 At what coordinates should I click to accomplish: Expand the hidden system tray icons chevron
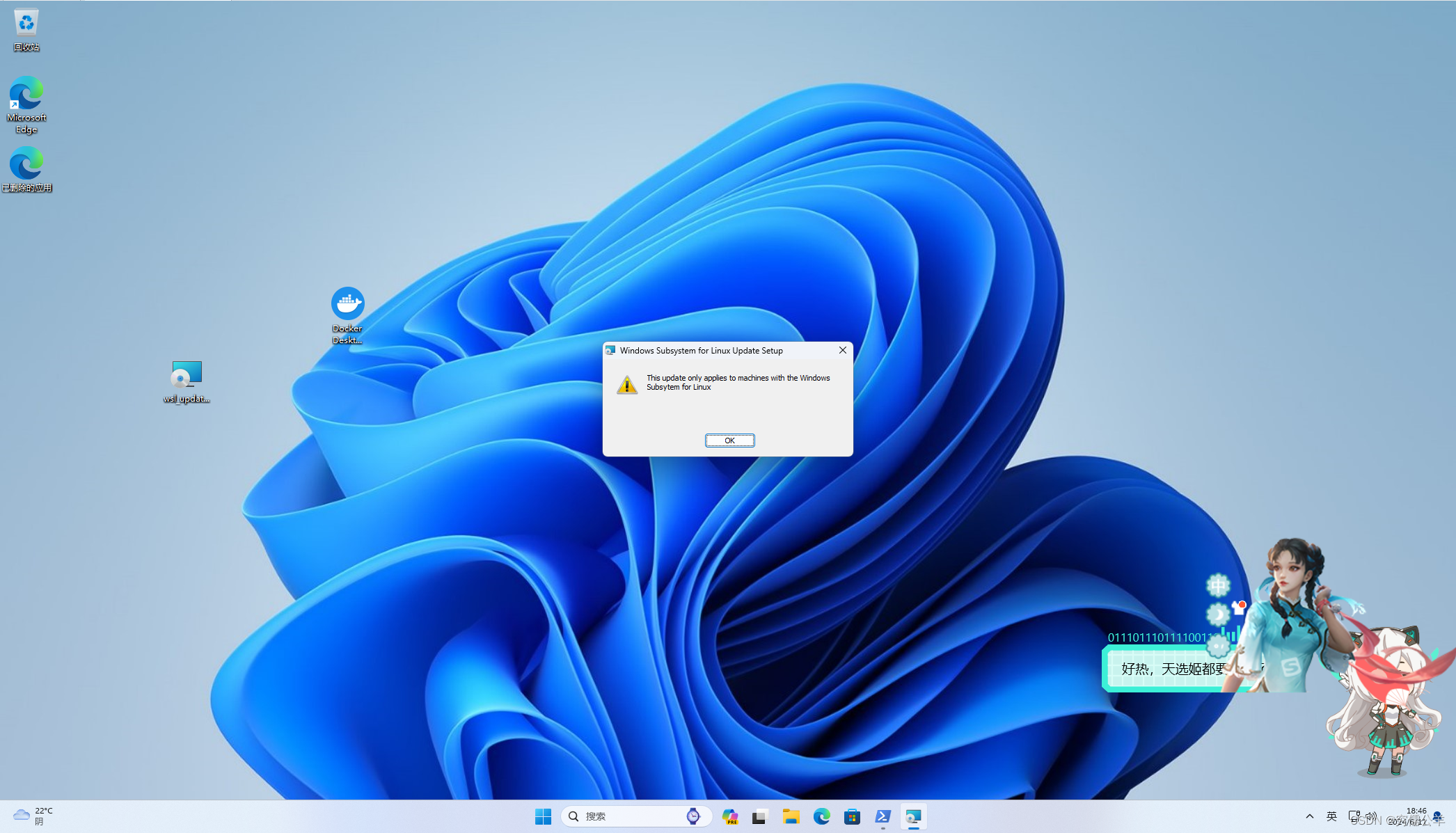(1309, 816)
